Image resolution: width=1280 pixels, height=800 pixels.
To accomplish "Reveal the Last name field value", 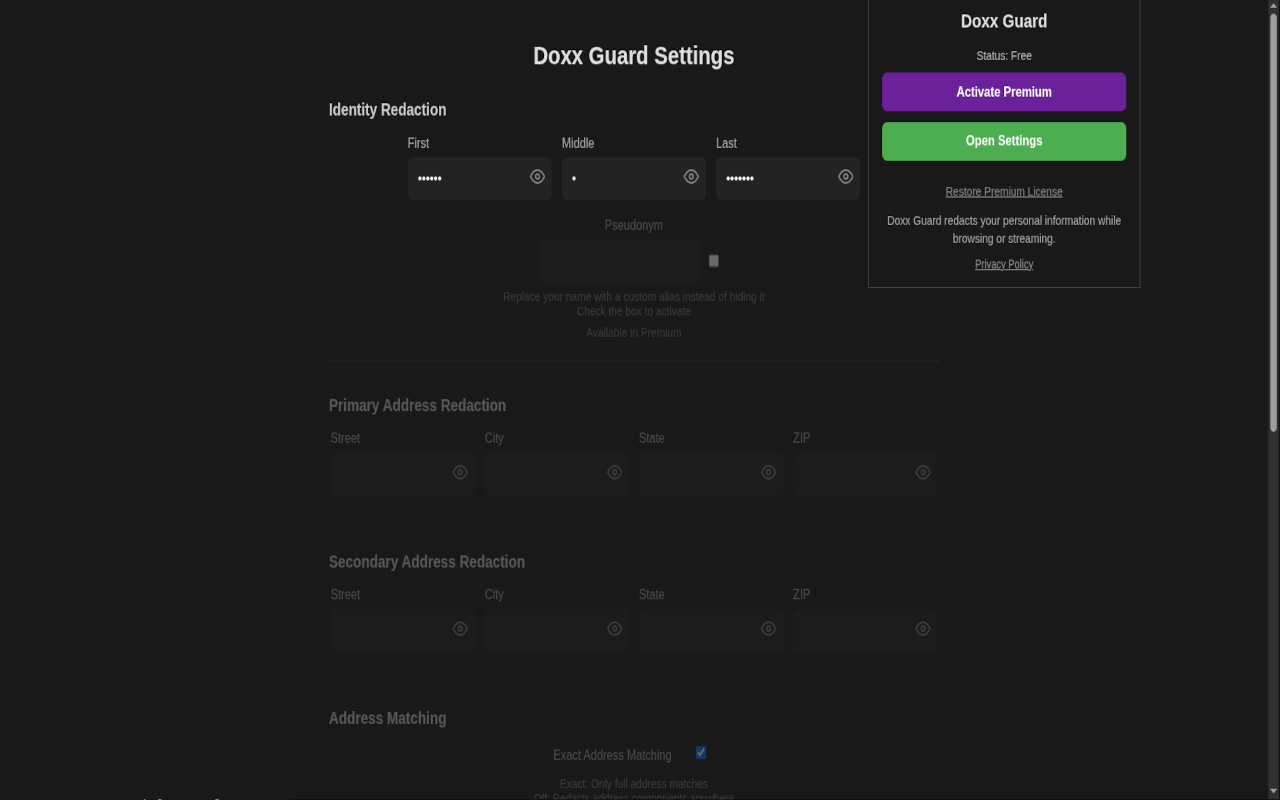I will click(845, 177).
